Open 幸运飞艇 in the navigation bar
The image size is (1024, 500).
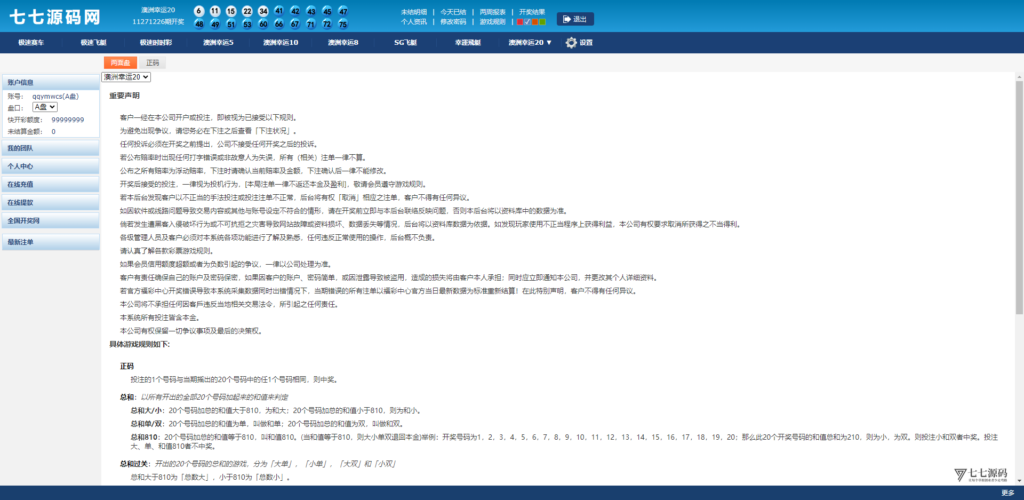468,42
